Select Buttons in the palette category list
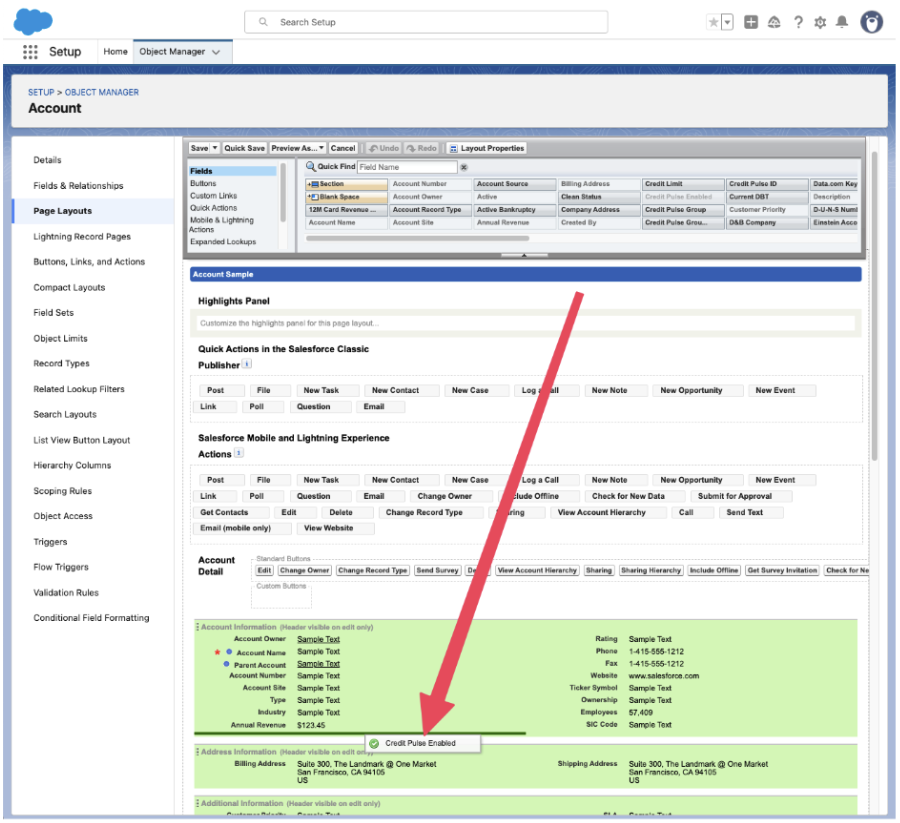900x823 pixels. coord(203,184)
